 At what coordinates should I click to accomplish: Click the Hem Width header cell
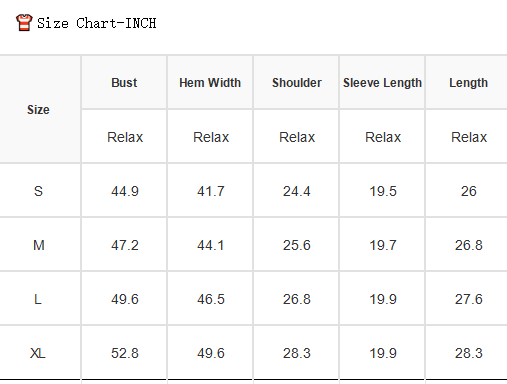[x=210, y=83]
